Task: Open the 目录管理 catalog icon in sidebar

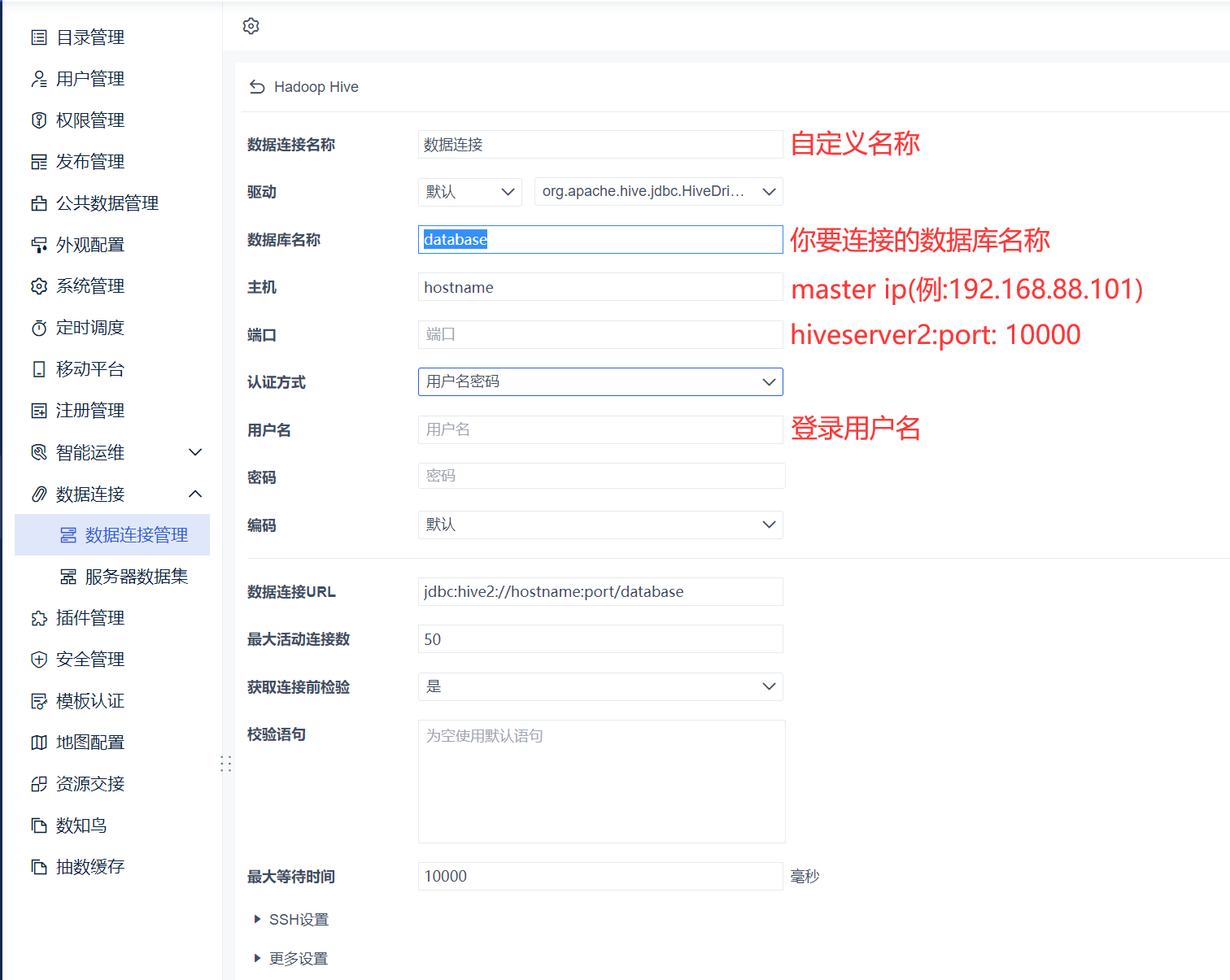Action: click(38, 37)
